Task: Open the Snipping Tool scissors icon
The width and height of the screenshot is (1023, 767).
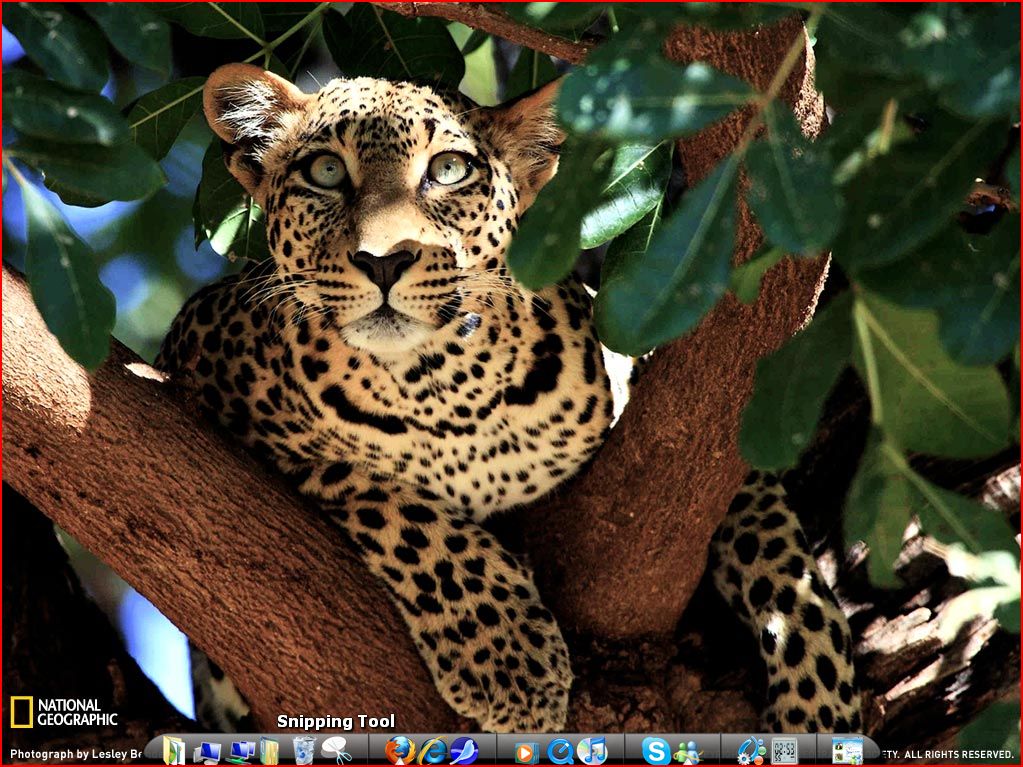Action: (x=336, y=749)
